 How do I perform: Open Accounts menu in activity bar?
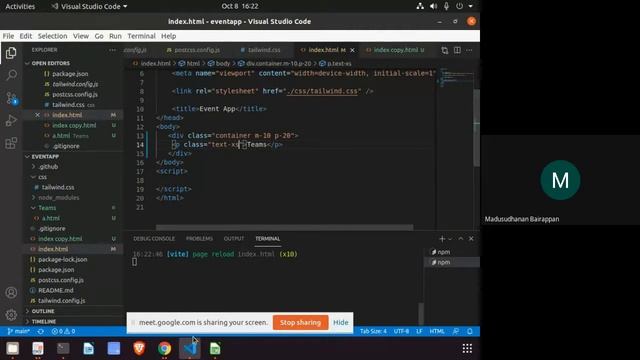tap(11, 293)
